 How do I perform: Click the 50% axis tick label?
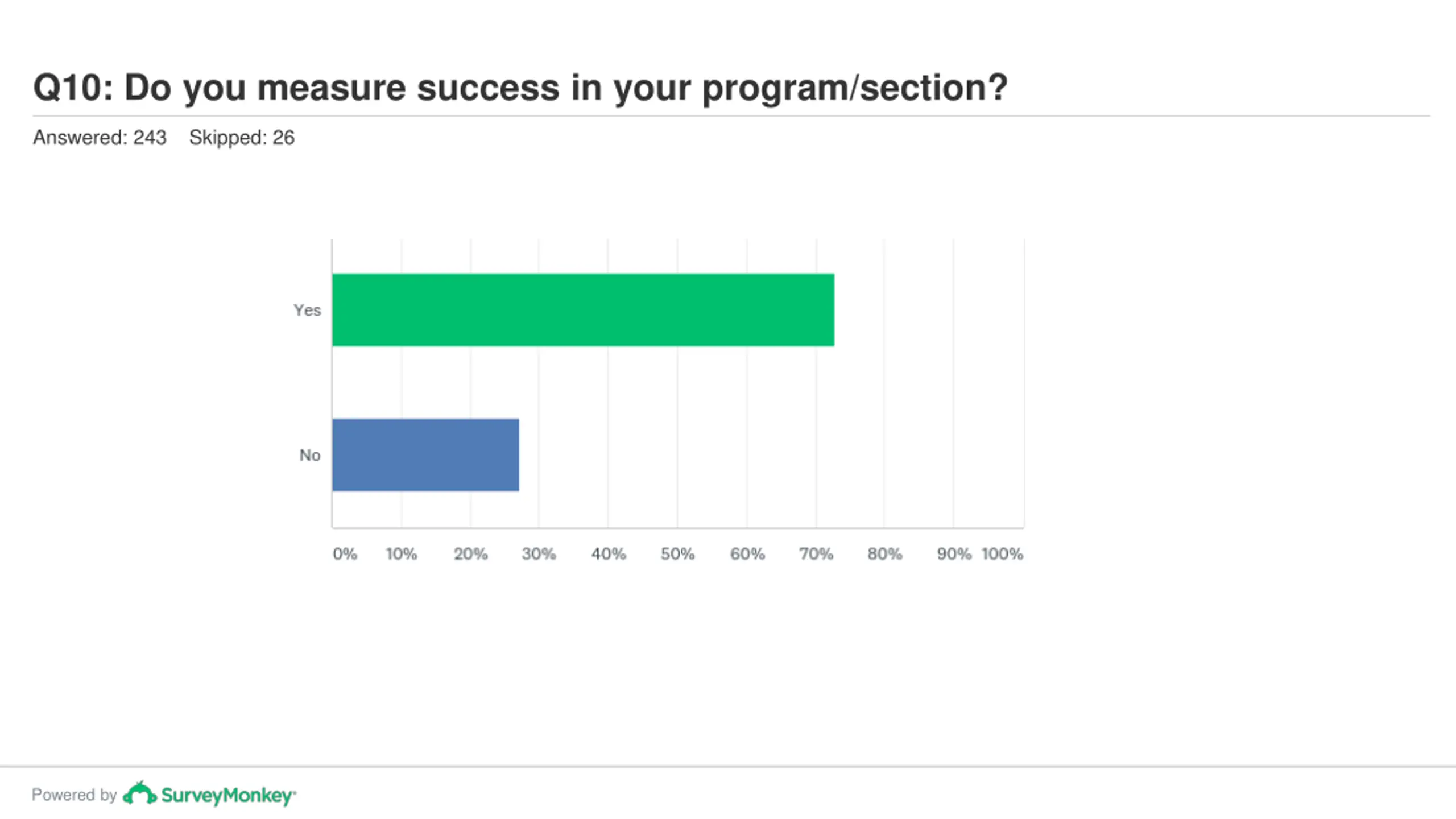click(x=677, y=553)
